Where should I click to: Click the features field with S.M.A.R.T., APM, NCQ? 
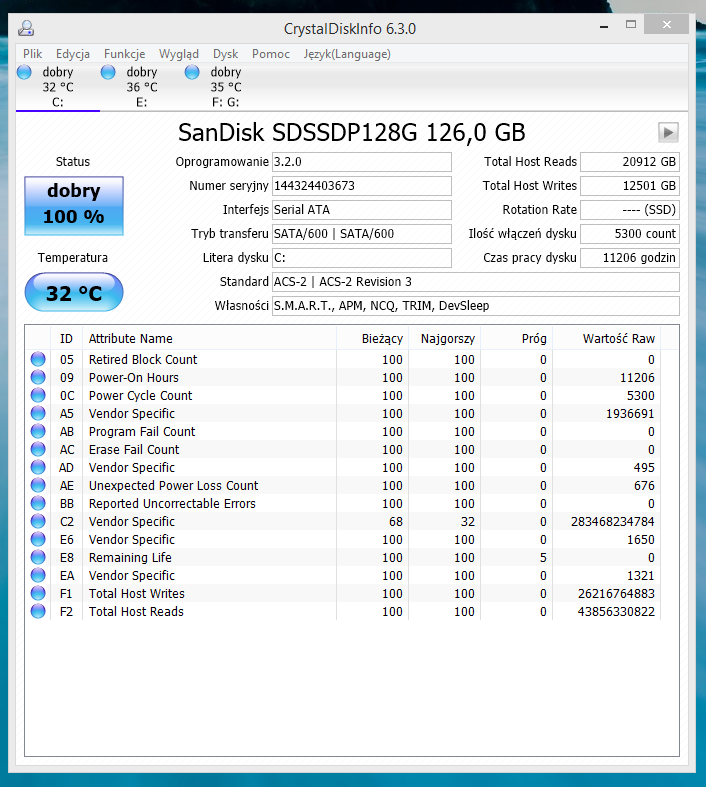tap(476, 306)
